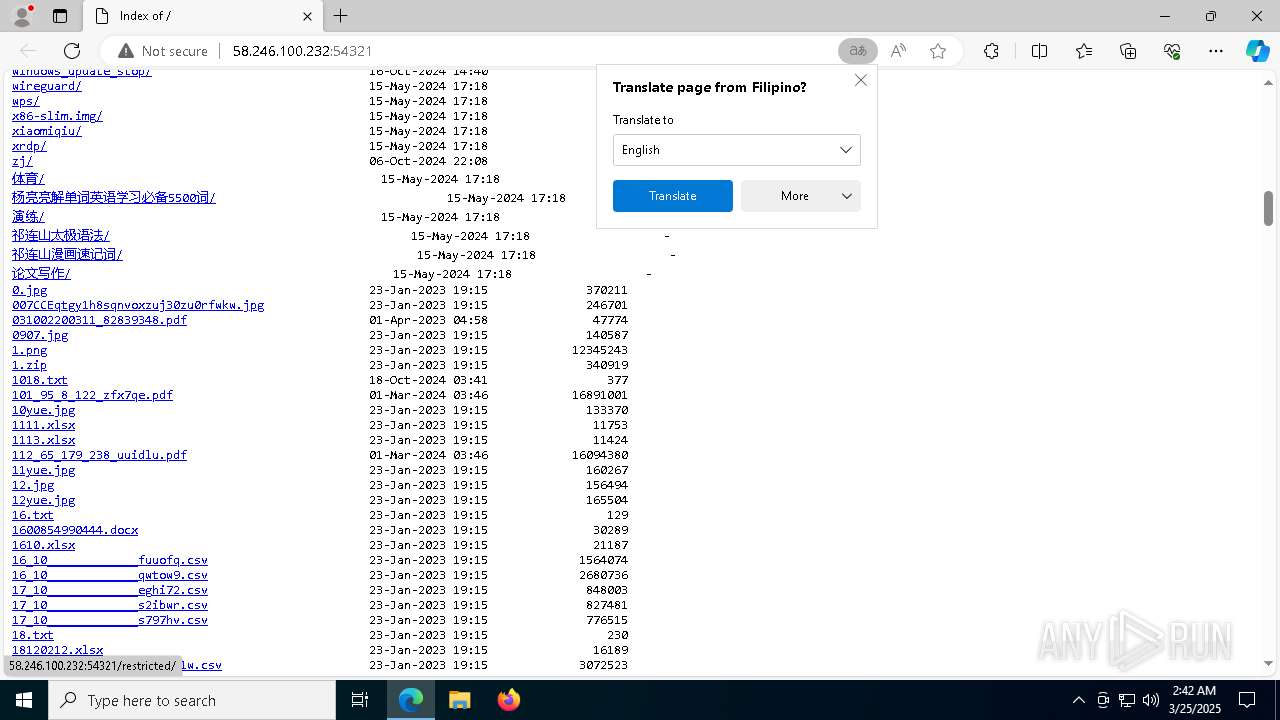Show hidden system tray icons

point(1078,700)
